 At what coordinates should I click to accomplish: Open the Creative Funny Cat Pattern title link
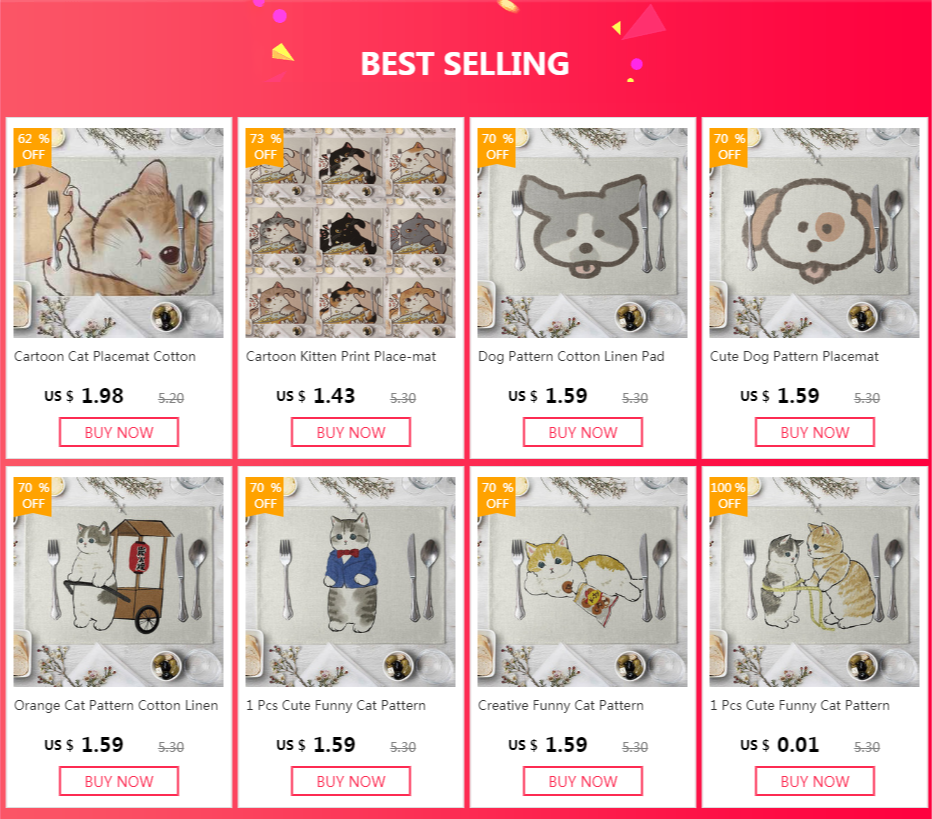561,705
